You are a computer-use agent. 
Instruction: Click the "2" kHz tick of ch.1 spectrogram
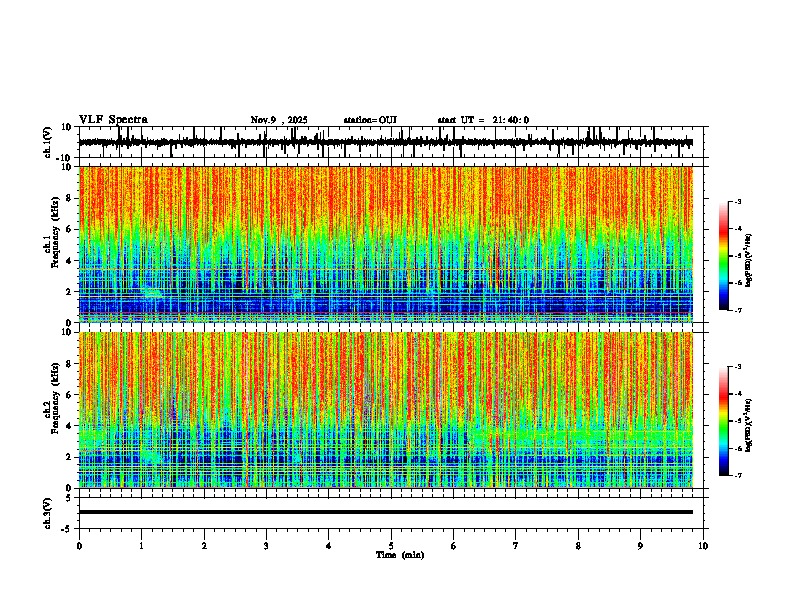[x=69, y=292]
